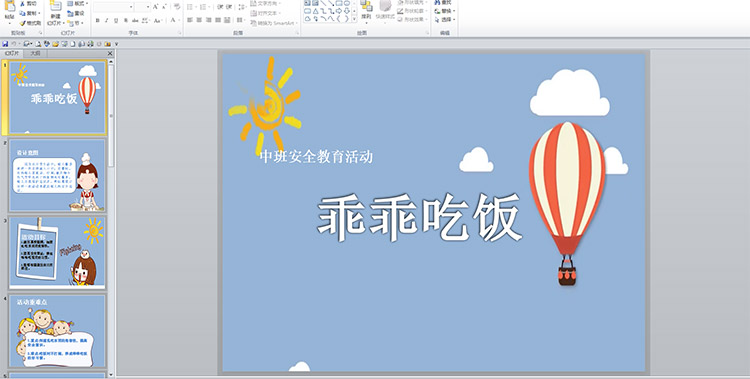Switch to the Outline tab in side panel

tap(35, 53)
